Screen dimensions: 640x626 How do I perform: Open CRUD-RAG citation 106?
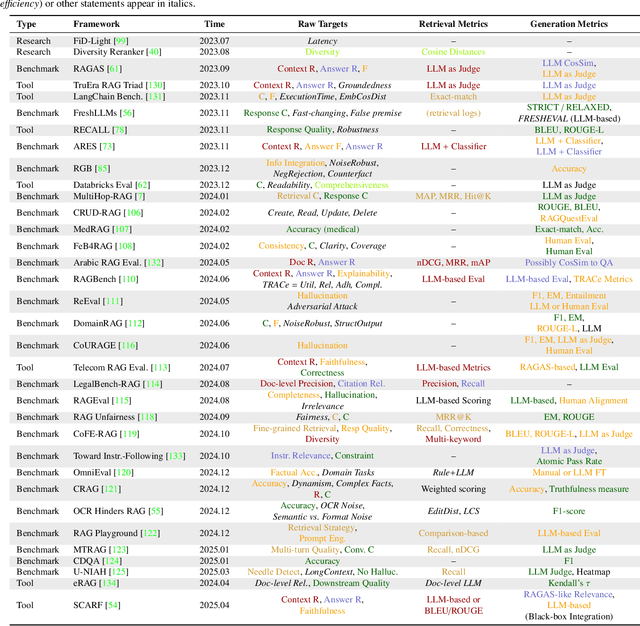pyautogui.click(x=132, y=213)
